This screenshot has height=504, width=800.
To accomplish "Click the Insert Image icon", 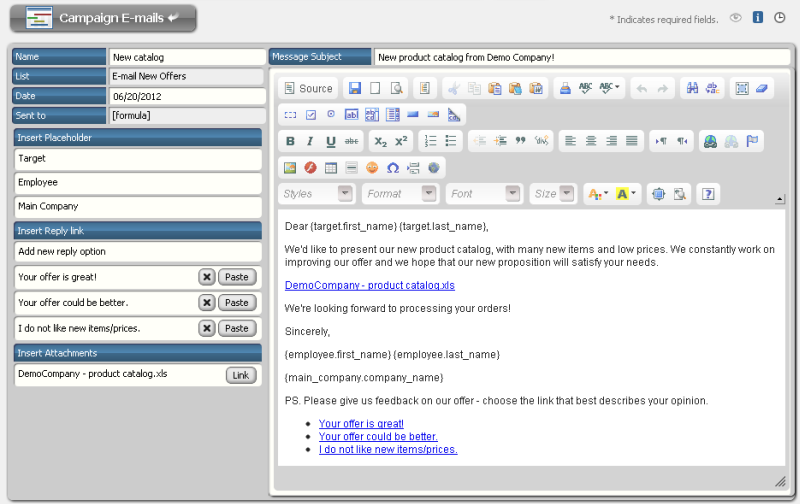I will 291,168.
